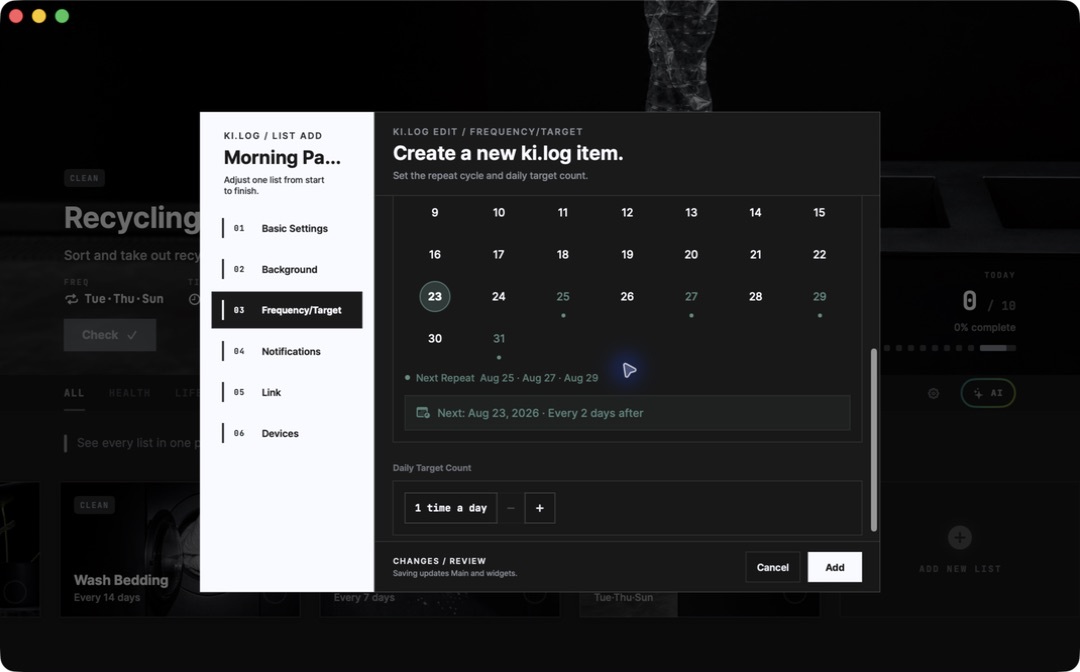Click the calendar icon beside 'Next: Aug 23, 2026'
1080x672 pixels.
pos(423,413)
